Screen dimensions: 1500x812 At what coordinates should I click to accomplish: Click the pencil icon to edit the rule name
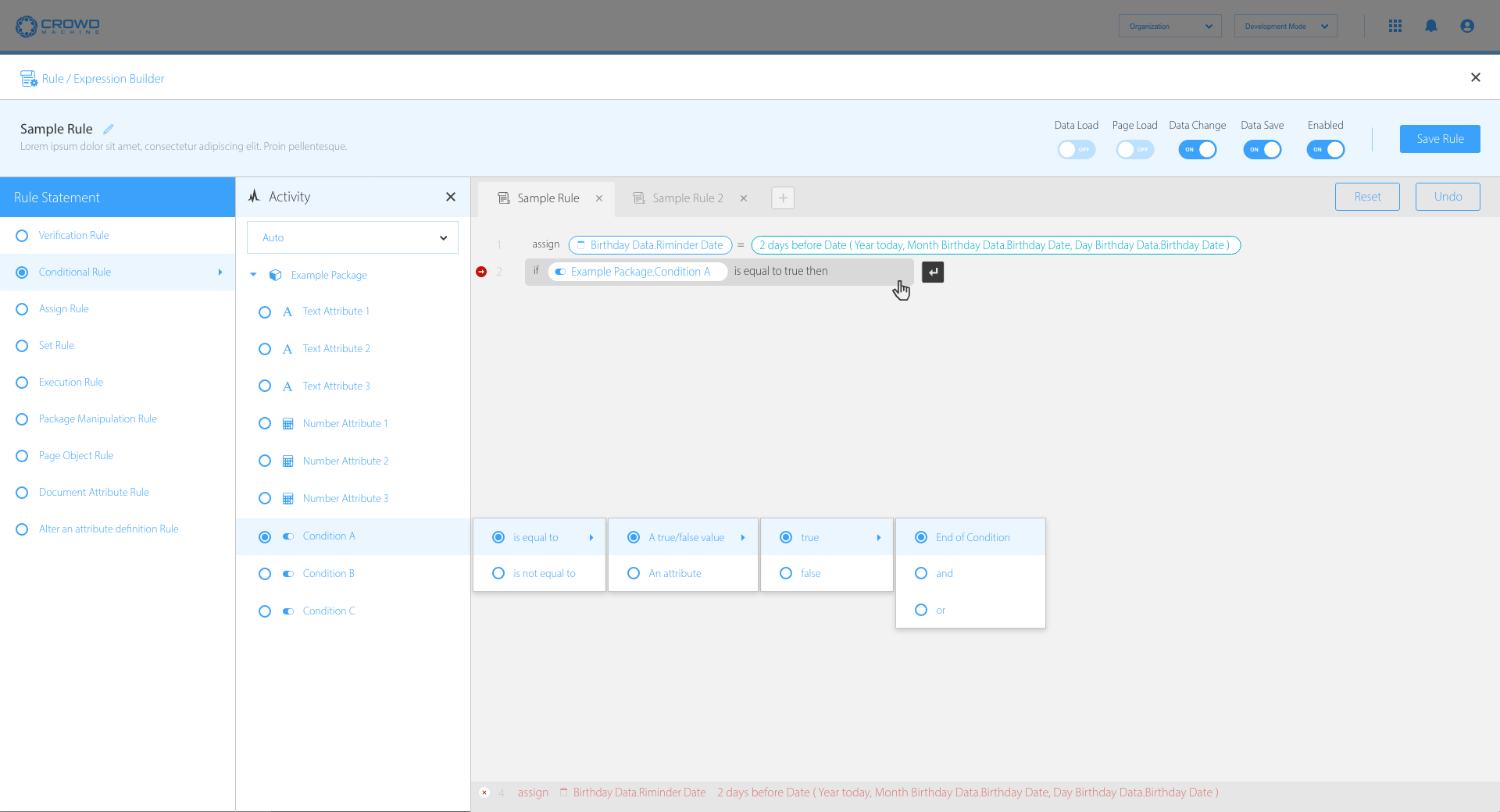click(109, 129)
